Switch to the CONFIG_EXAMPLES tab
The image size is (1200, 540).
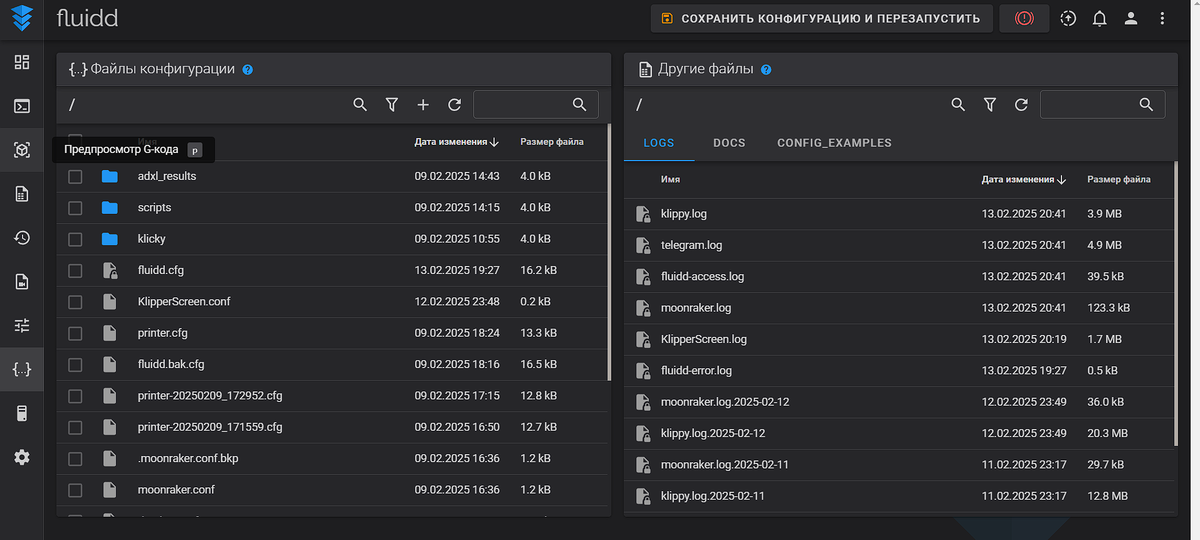834,143
